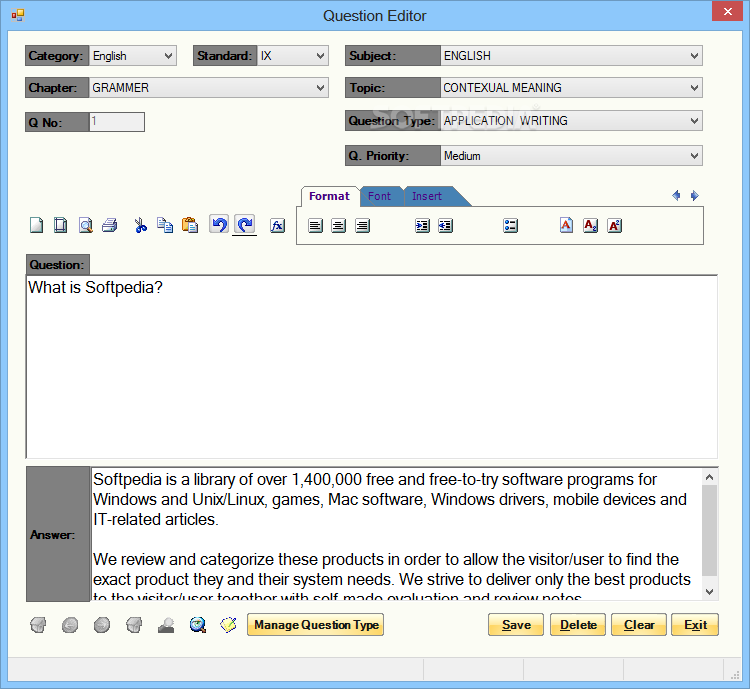The height and width of the screenshot is (689, 750).
Task: Open the Standard dropdown showing IX
Action: [x=293, y=56]
